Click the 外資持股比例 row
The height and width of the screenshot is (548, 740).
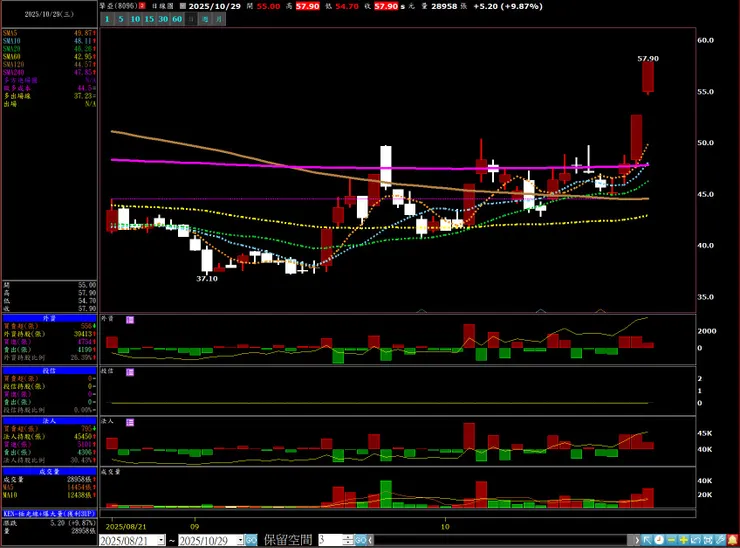[50, 358]
